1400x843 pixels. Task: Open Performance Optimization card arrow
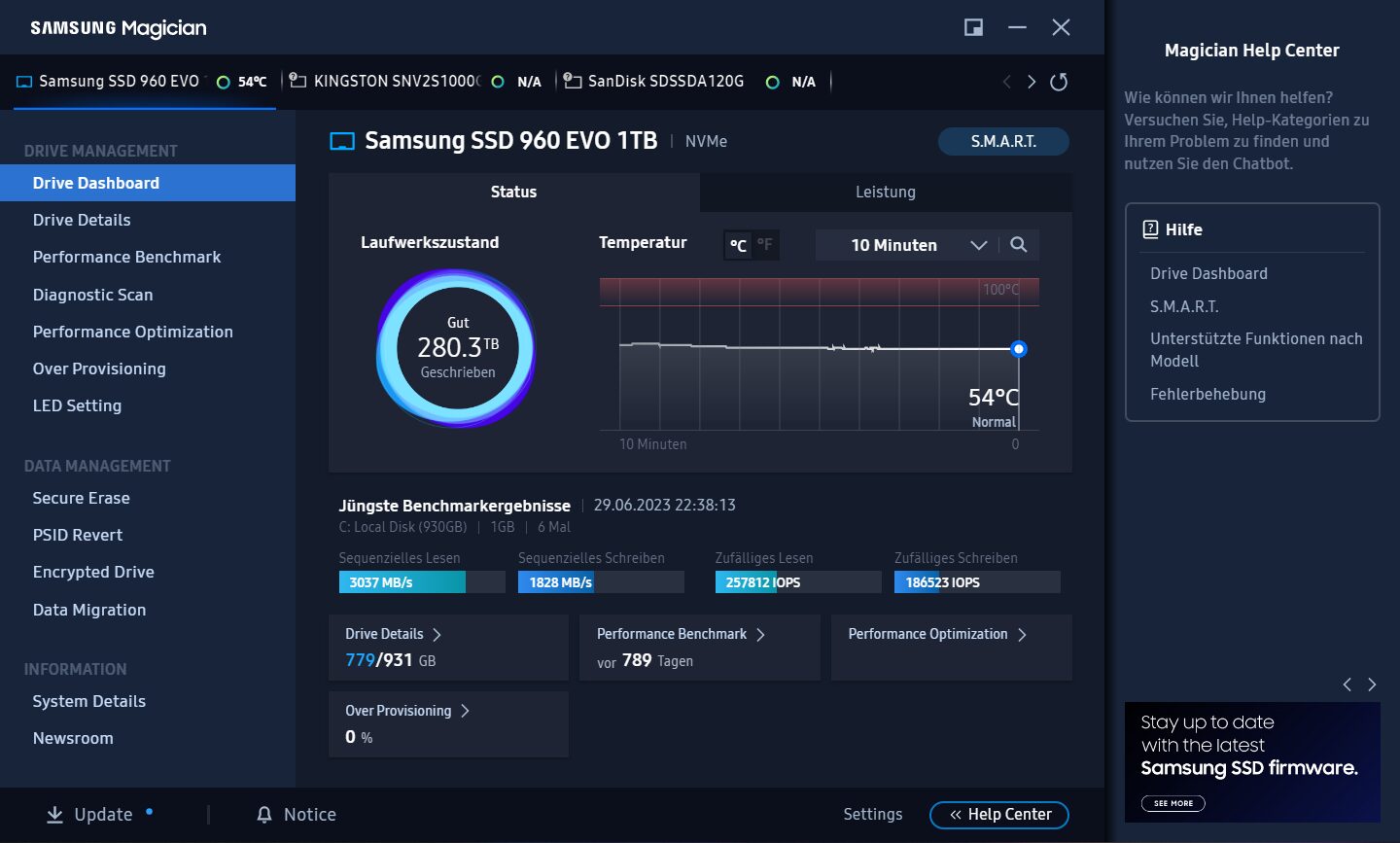(1022, 634)
